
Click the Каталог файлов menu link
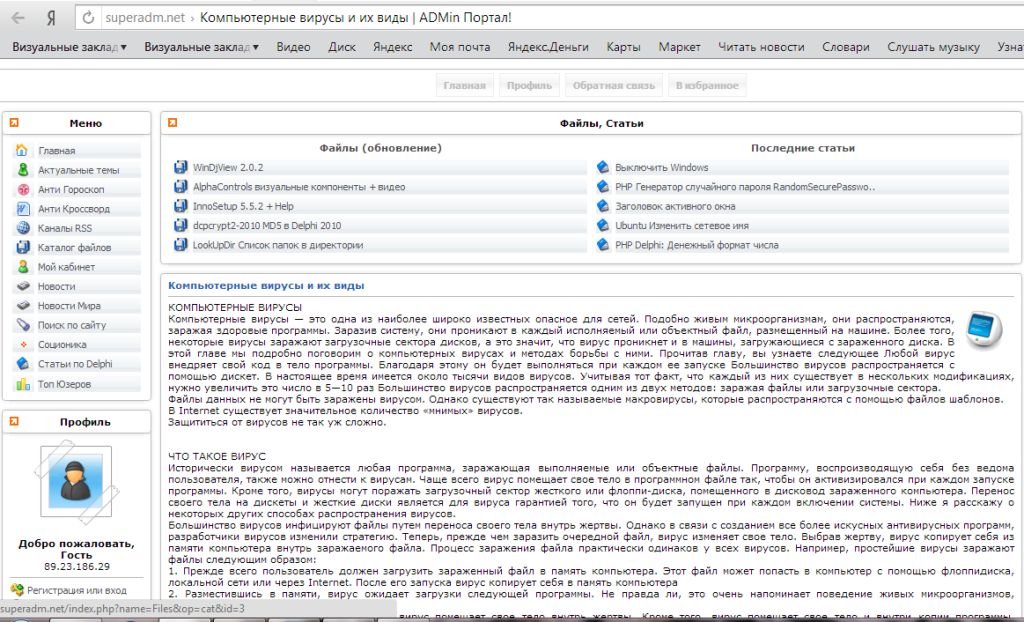[74, 248]
